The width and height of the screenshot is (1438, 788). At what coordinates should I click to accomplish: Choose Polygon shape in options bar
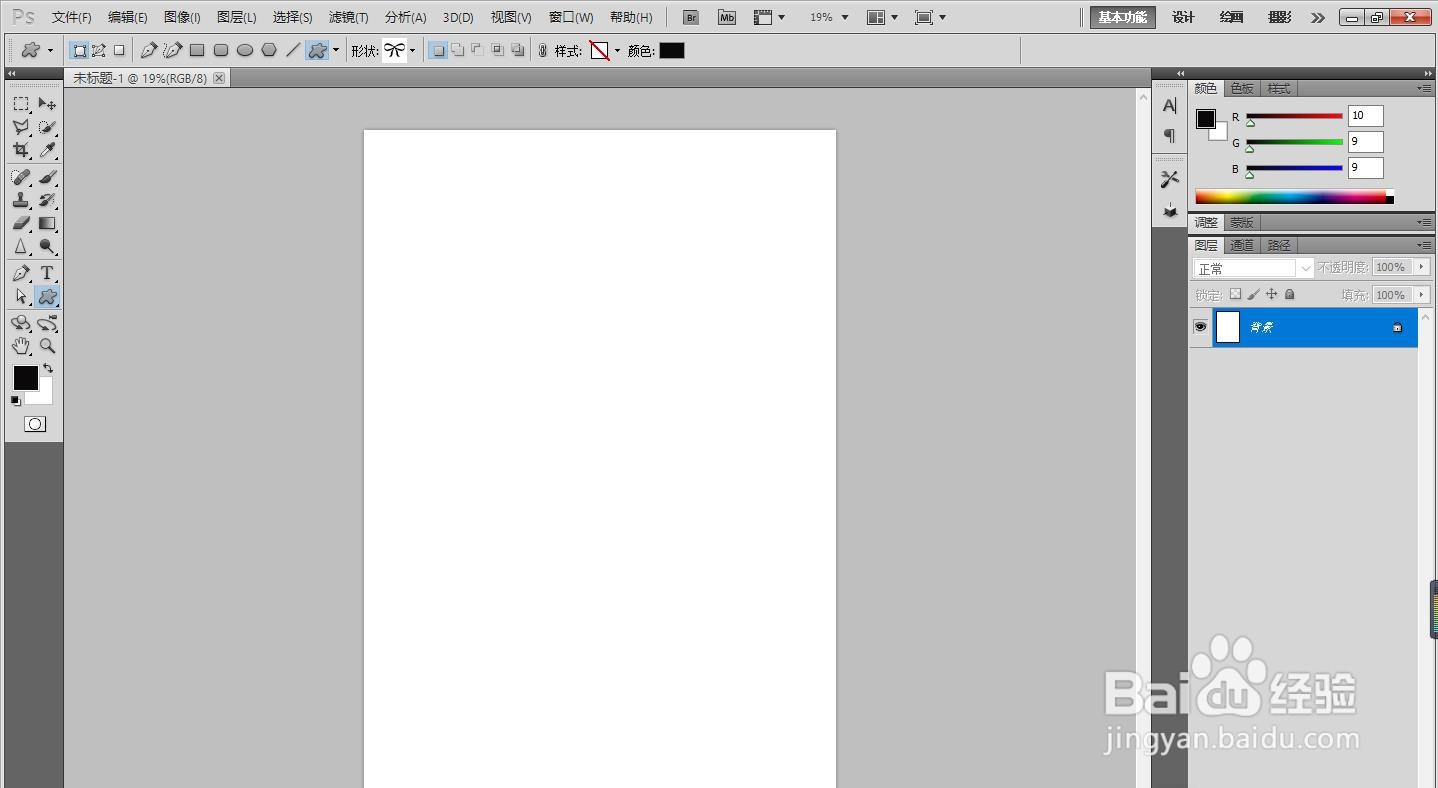(269, 50)
